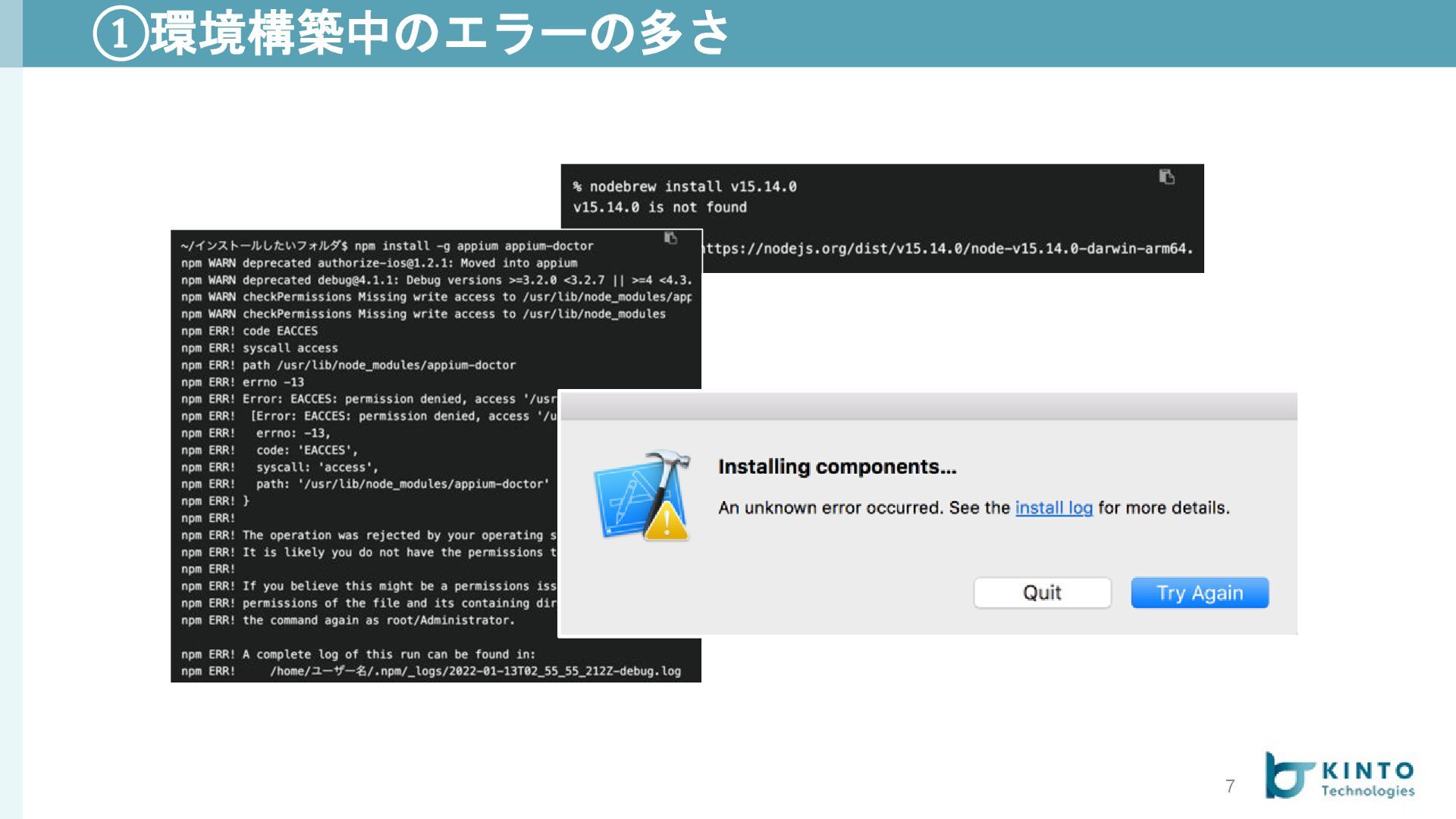
Task: Click the 'Installing components...' heading
Action: click(836, 466)
